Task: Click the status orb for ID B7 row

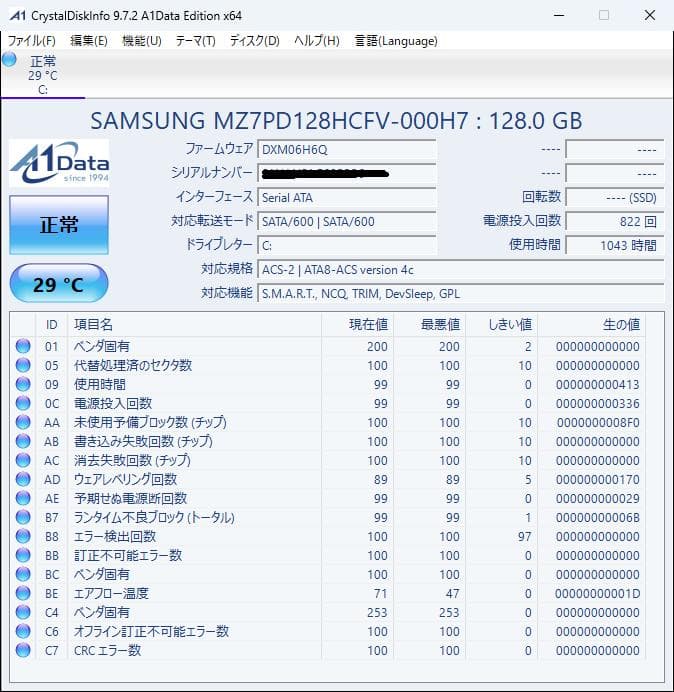Action: coord(23,517)
